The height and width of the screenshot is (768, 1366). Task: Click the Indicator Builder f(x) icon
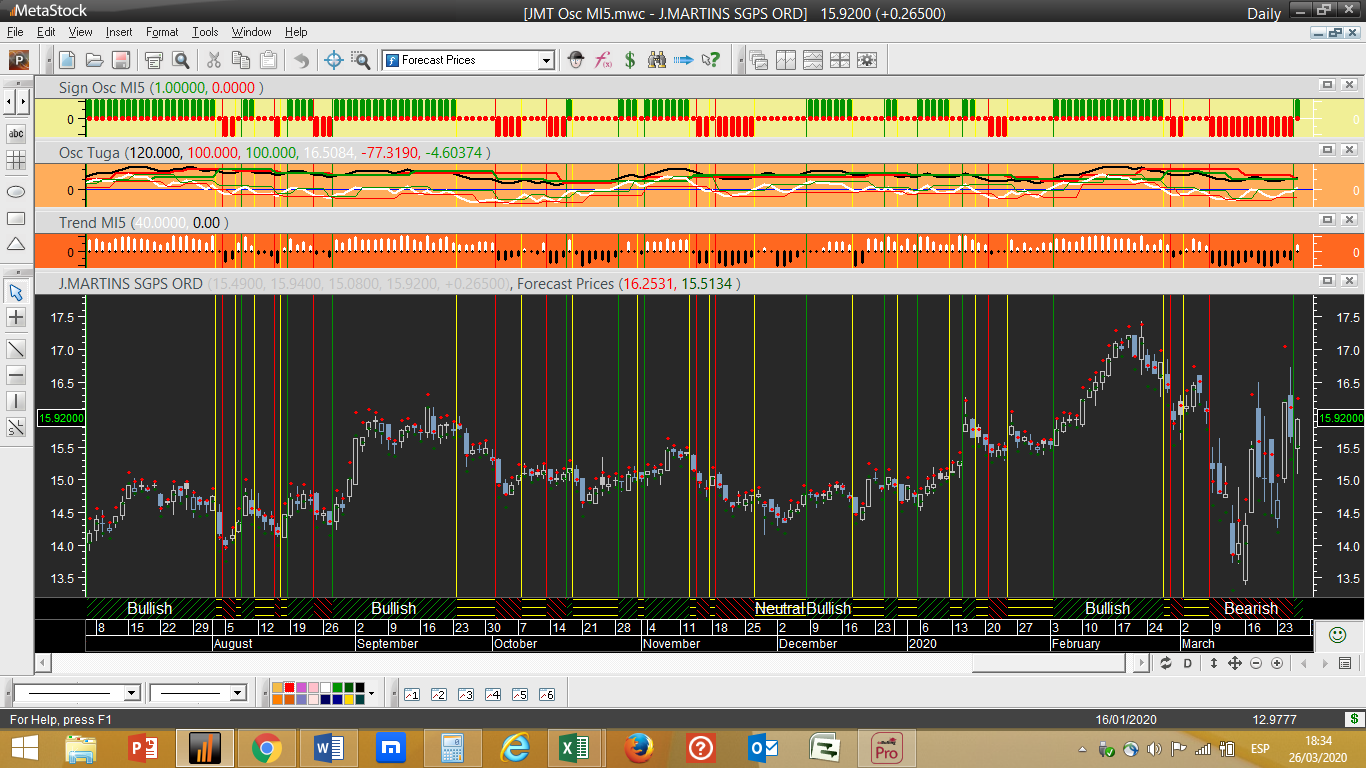[603, 60]
